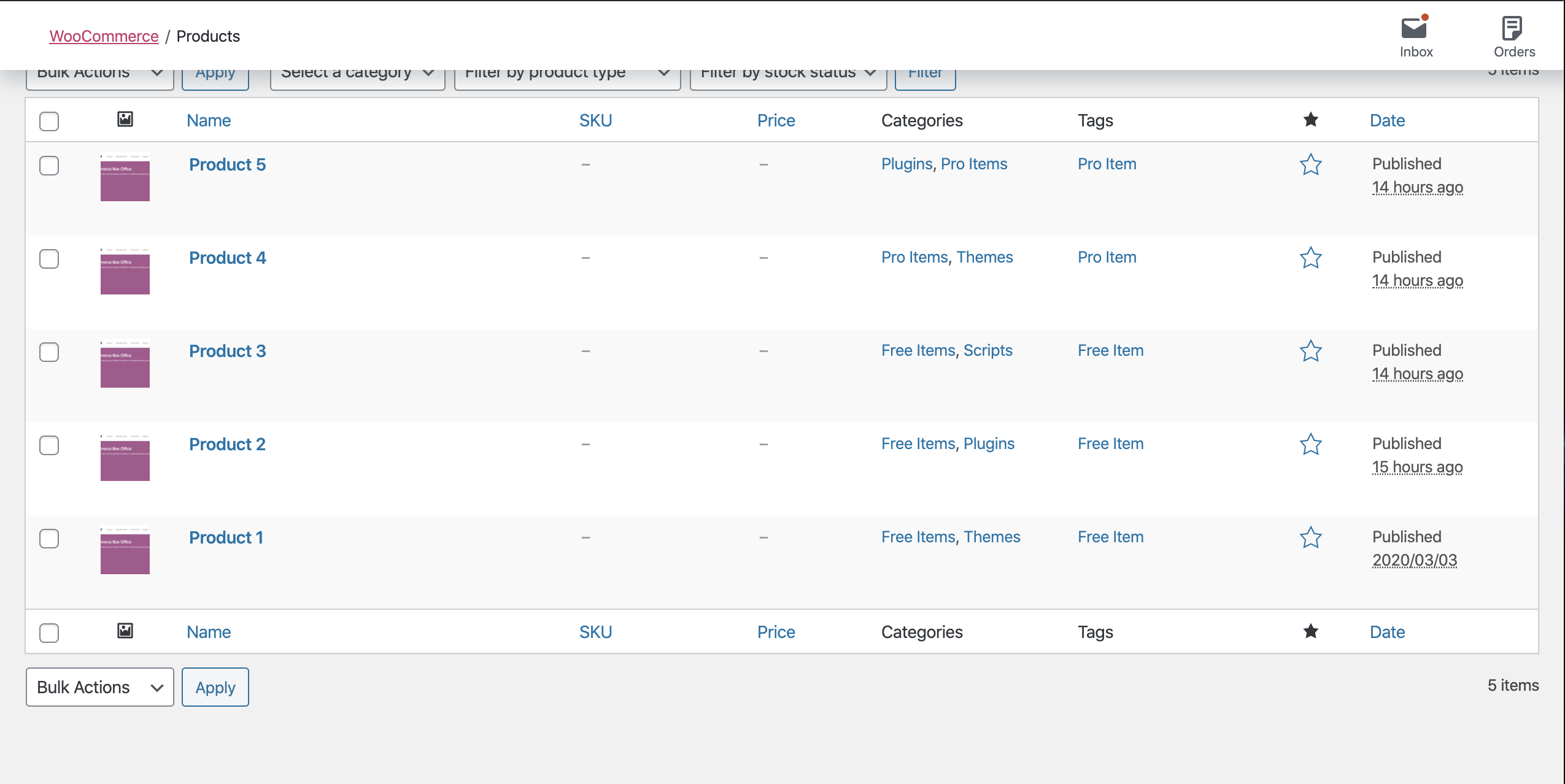Go to WooCommerce breadcrumb link
The image size is (1565, 784).
[104, 36]
